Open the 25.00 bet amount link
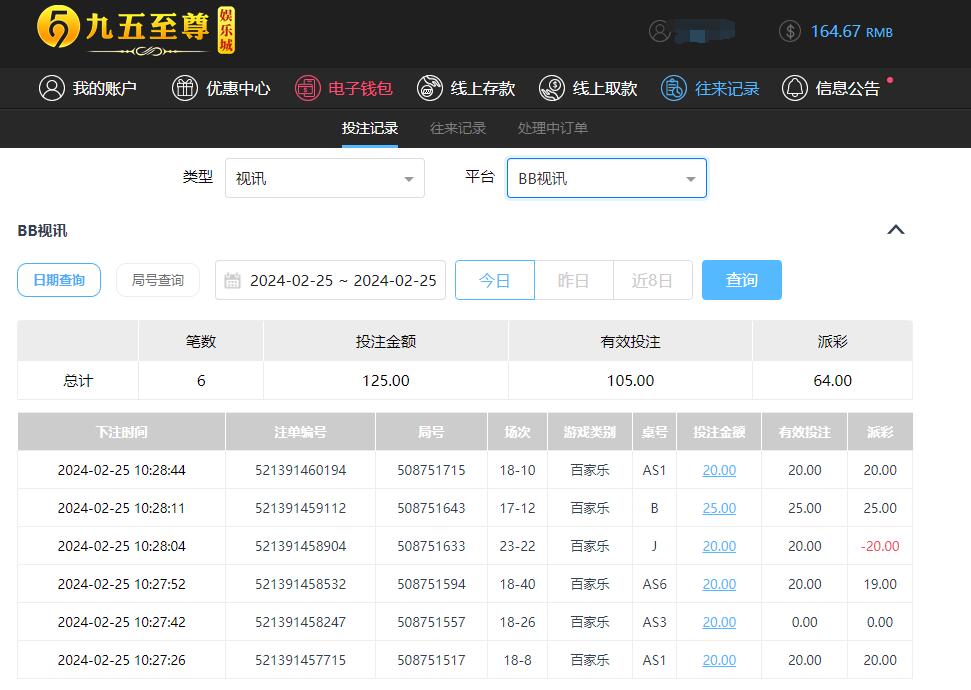The image size is (971, 690). click(719, 508)
